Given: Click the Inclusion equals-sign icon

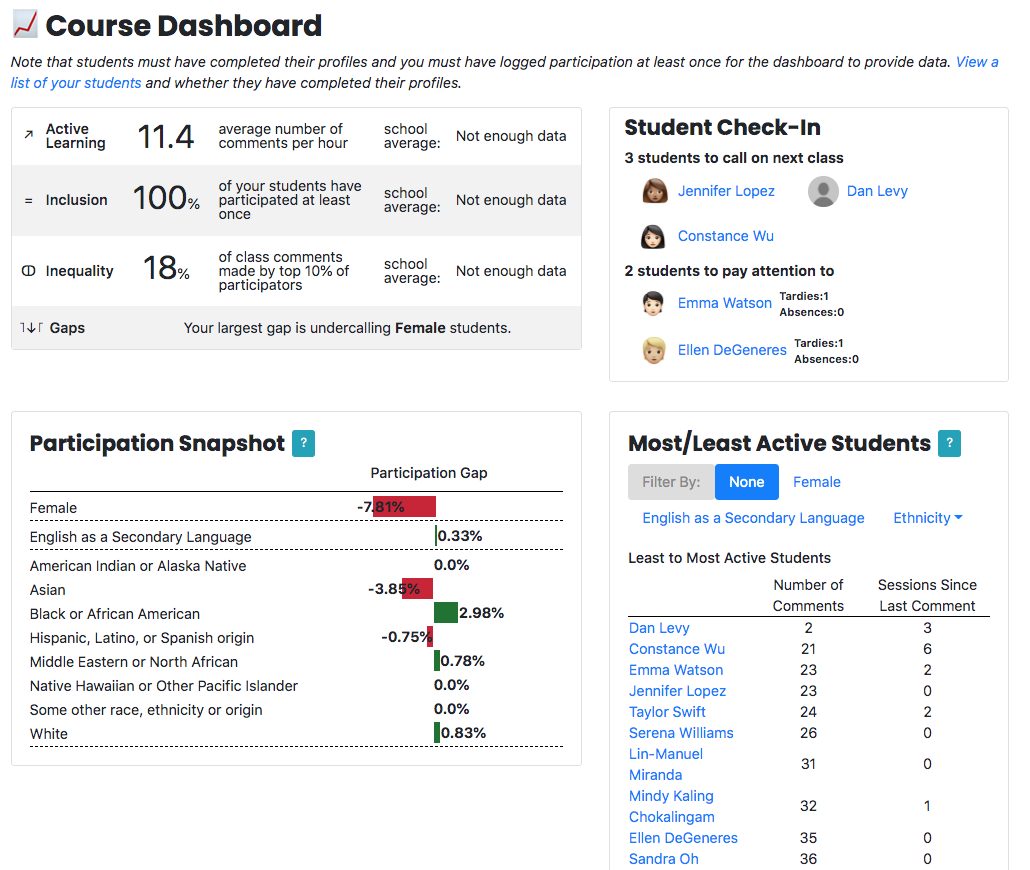Looking at the screenshot, I should [28, 200].
